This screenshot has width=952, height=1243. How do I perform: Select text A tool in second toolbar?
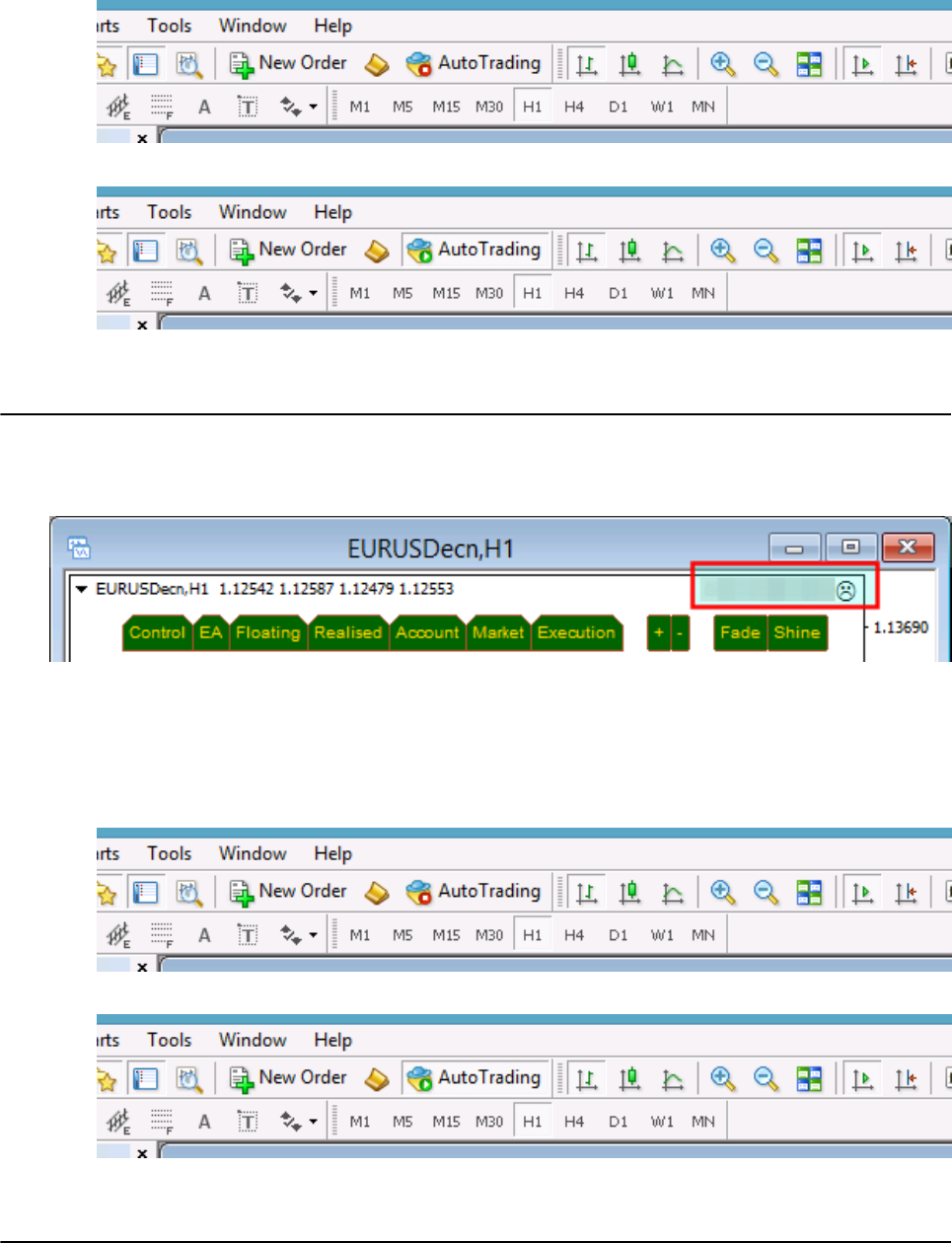point(204,294)
